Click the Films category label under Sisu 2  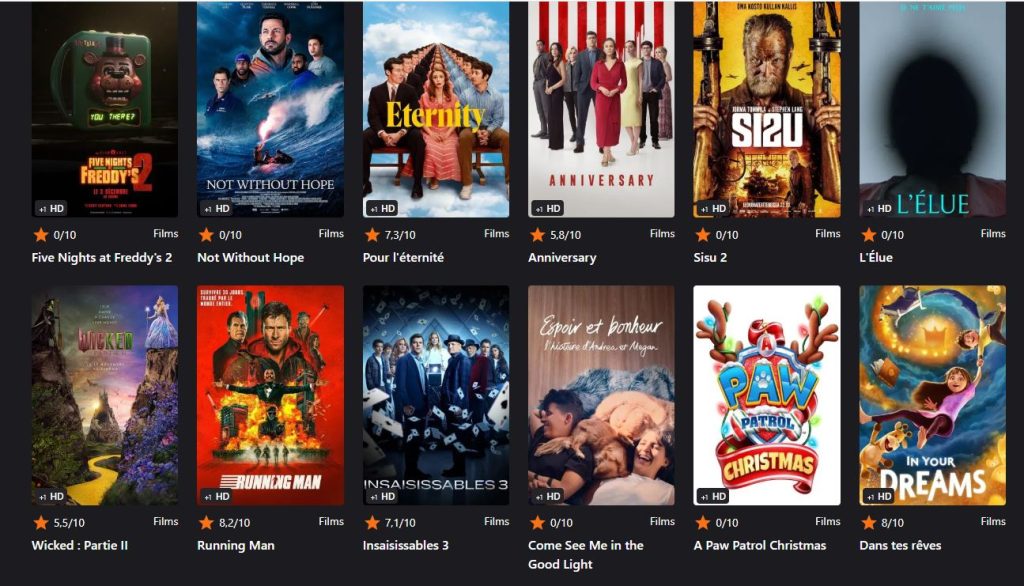tap(827, 234)
